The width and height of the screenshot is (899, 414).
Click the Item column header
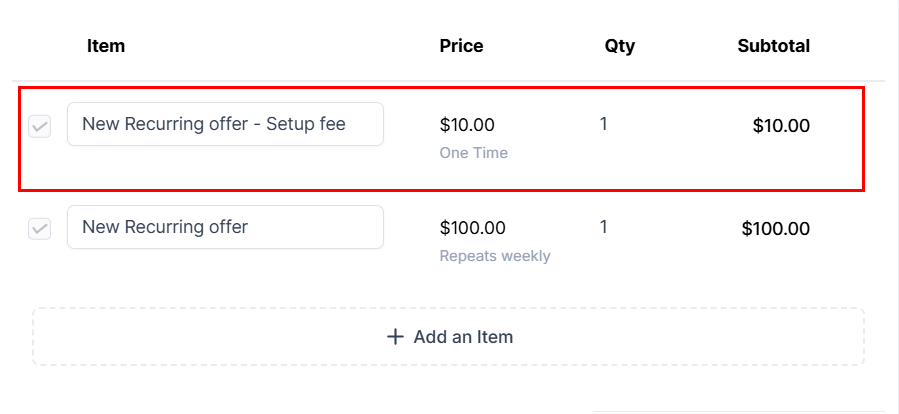coord(106,46)
